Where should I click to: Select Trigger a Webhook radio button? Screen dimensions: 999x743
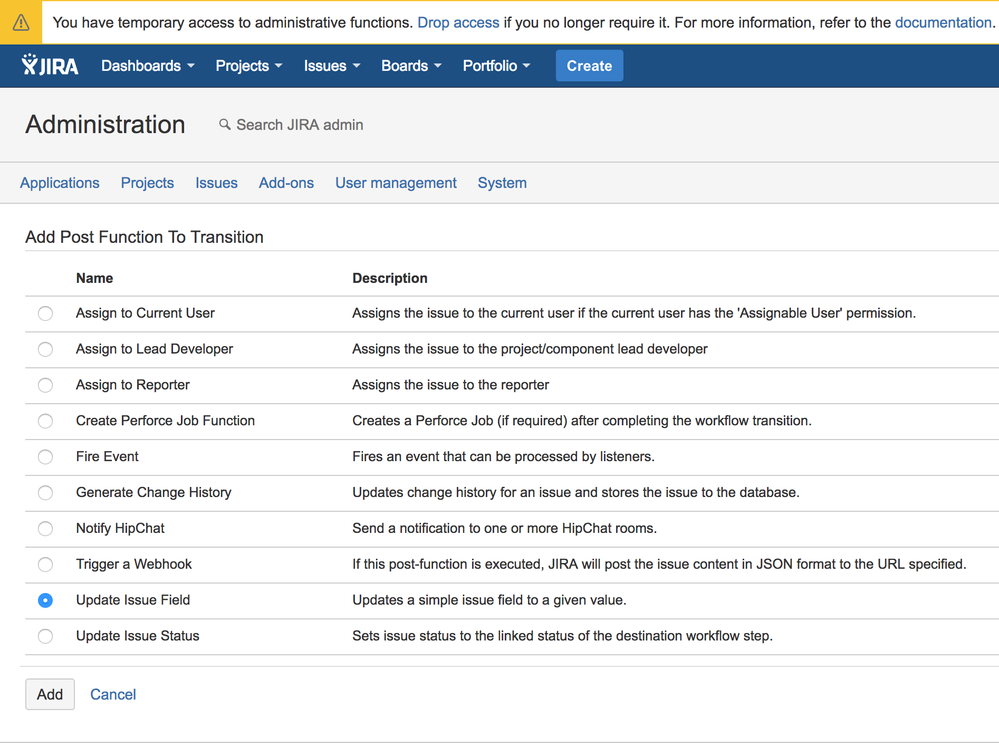pos(45,565)
